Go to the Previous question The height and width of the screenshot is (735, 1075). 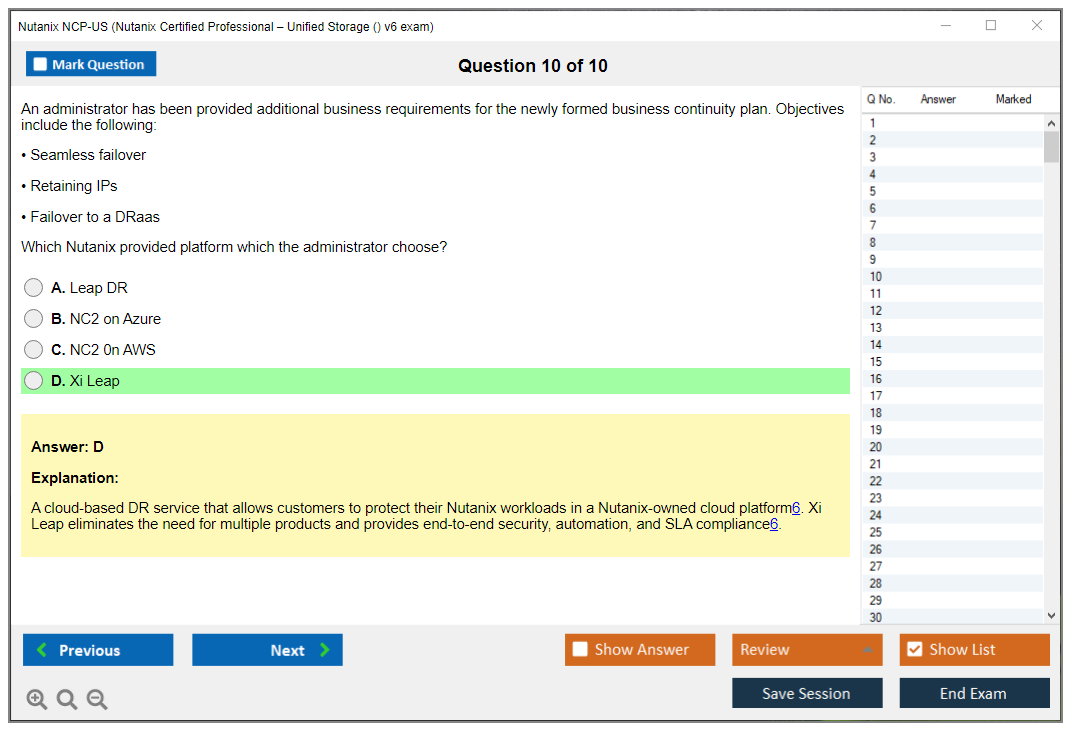click(x=98, y=650)
